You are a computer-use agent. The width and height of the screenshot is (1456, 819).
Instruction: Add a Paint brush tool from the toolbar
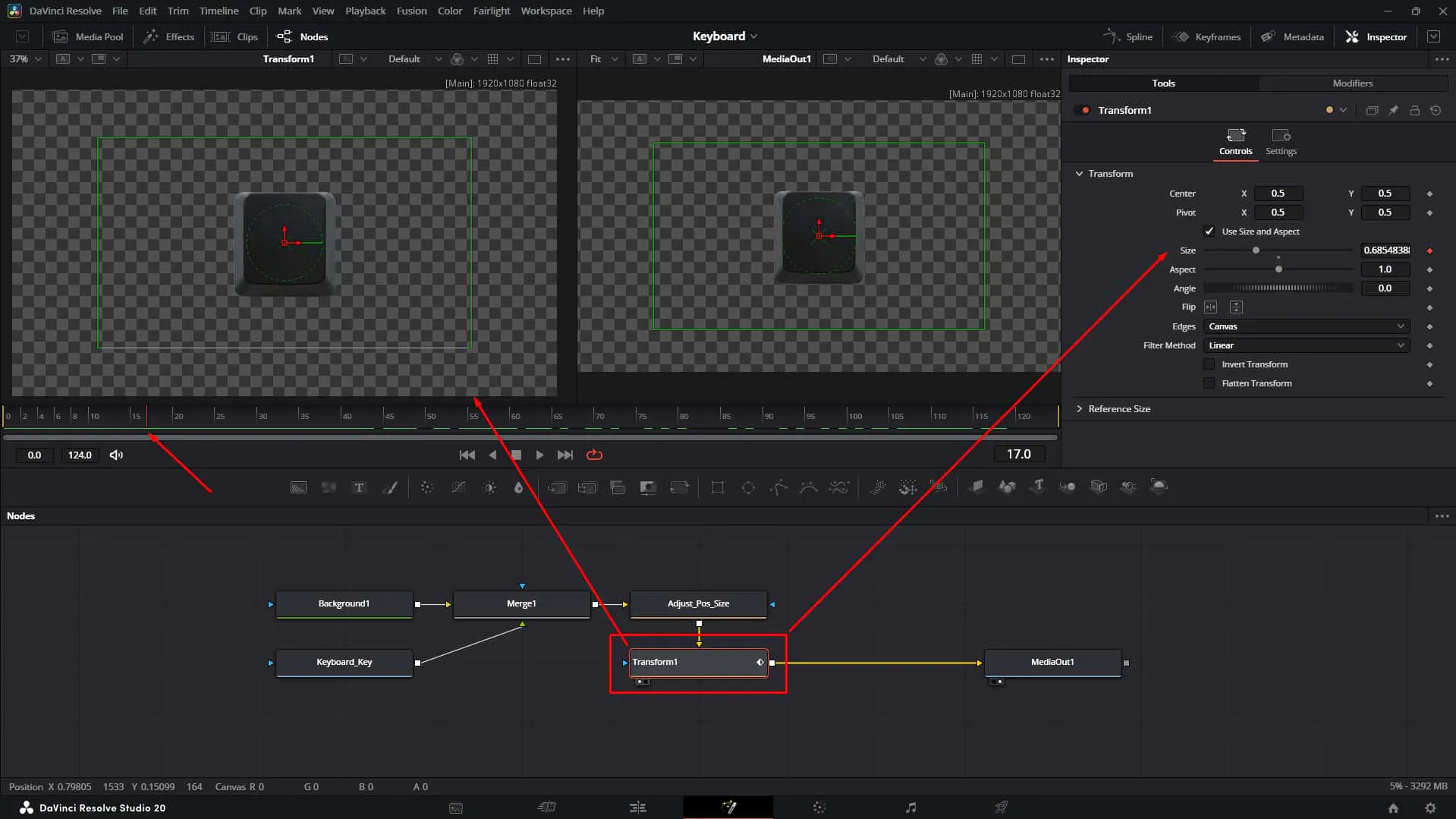[x=390, y=487]
